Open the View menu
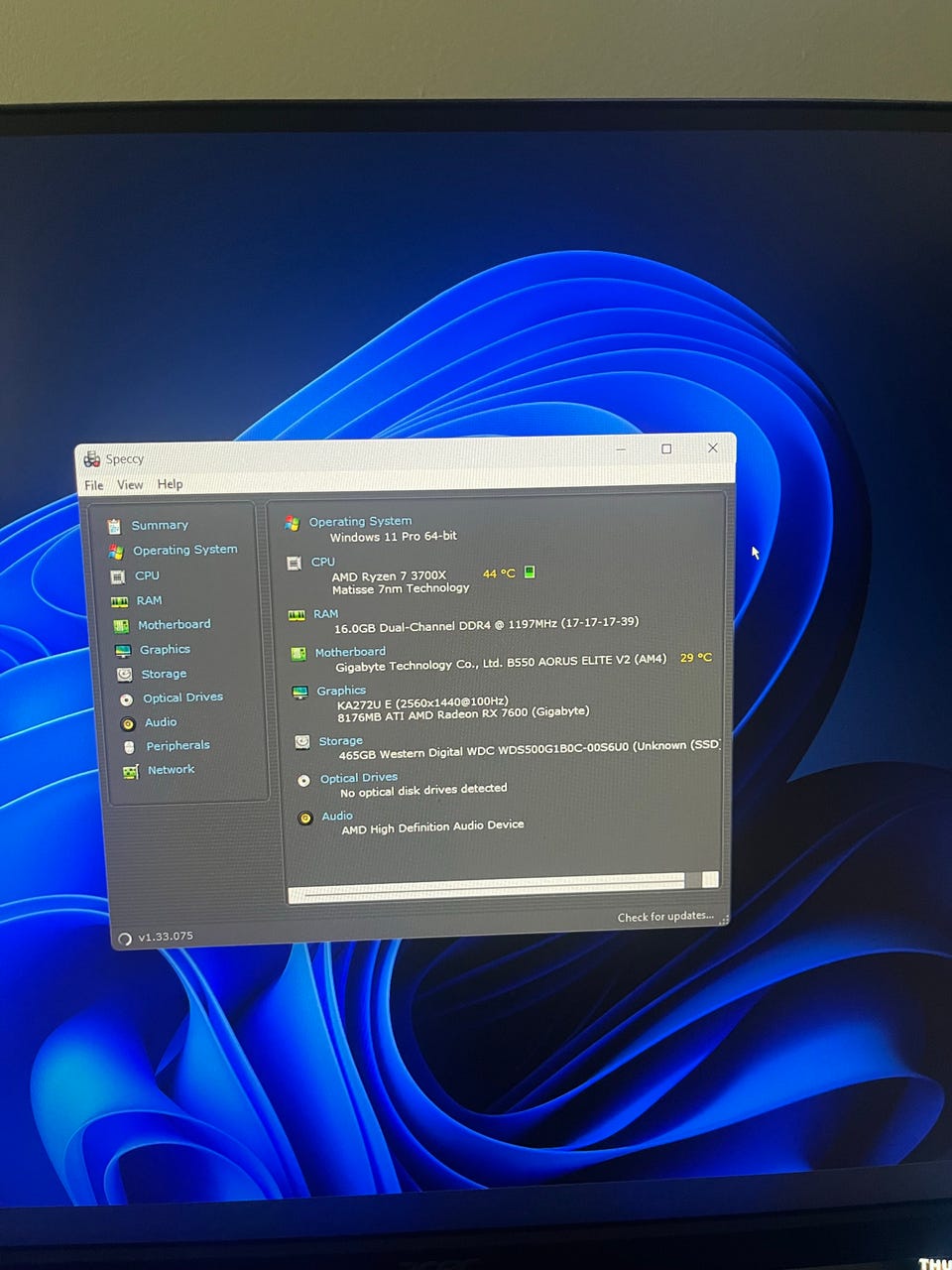Image resolution: width=952 pixels, height=1270 pixels. click(130, 485)
